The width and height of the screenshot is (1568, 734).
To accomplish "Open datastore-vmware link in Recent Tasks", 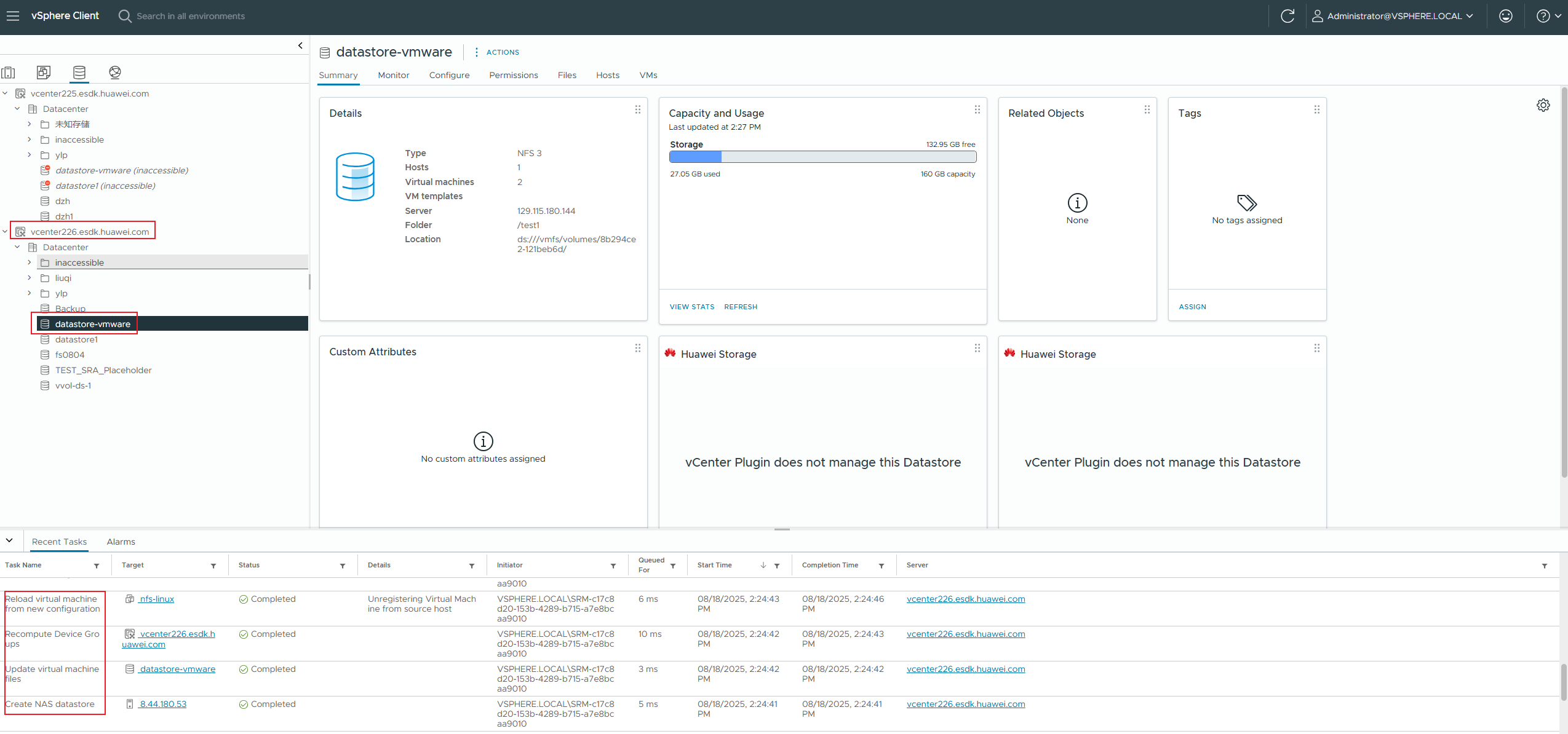I will (x=177, y=669).
